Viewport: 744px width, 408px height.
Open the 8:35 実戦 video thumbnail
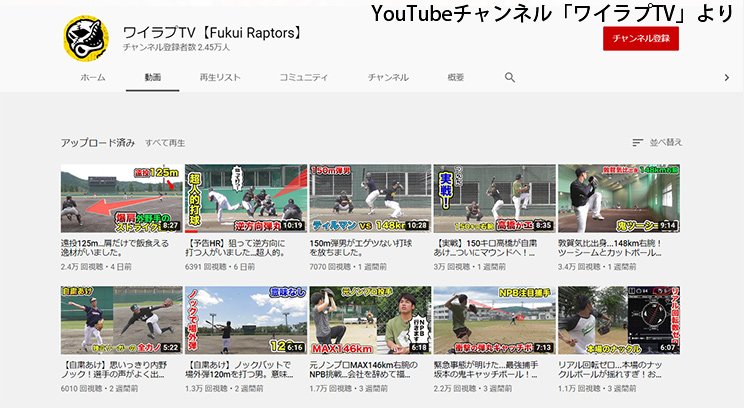click(x=493, y=198)
